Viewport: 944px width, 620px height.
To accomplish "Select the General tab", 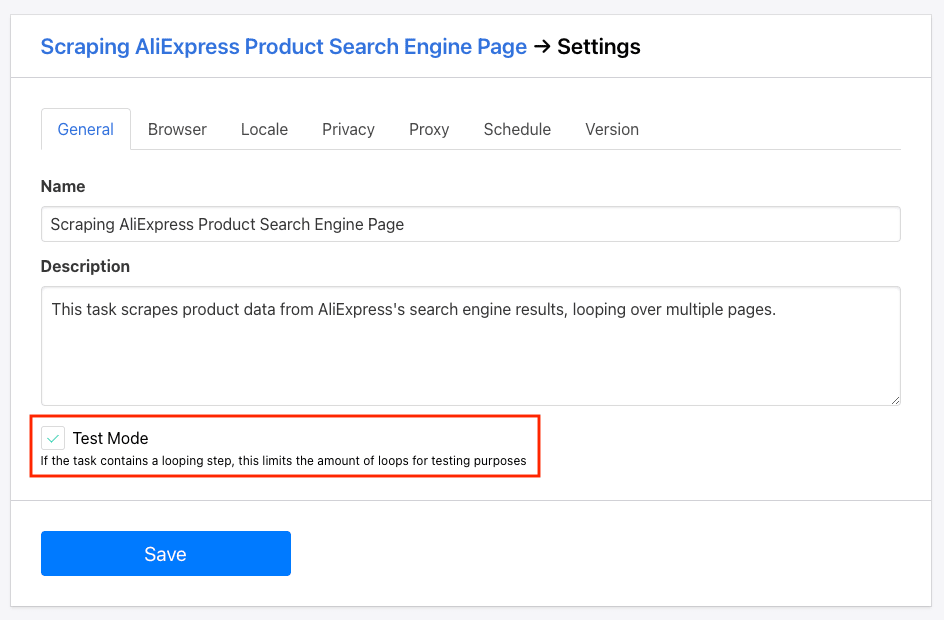I will point(85,129).
